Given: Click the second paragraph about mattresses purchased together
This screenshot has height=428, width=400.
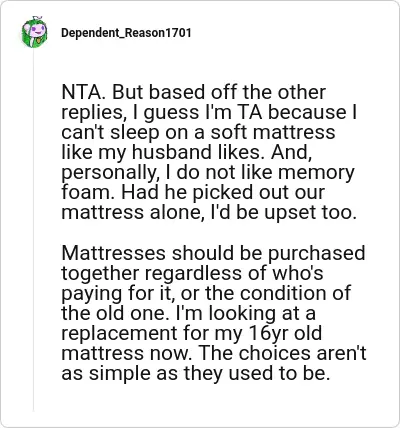Looking at the screenshot, I should click(x=213, y=313).
